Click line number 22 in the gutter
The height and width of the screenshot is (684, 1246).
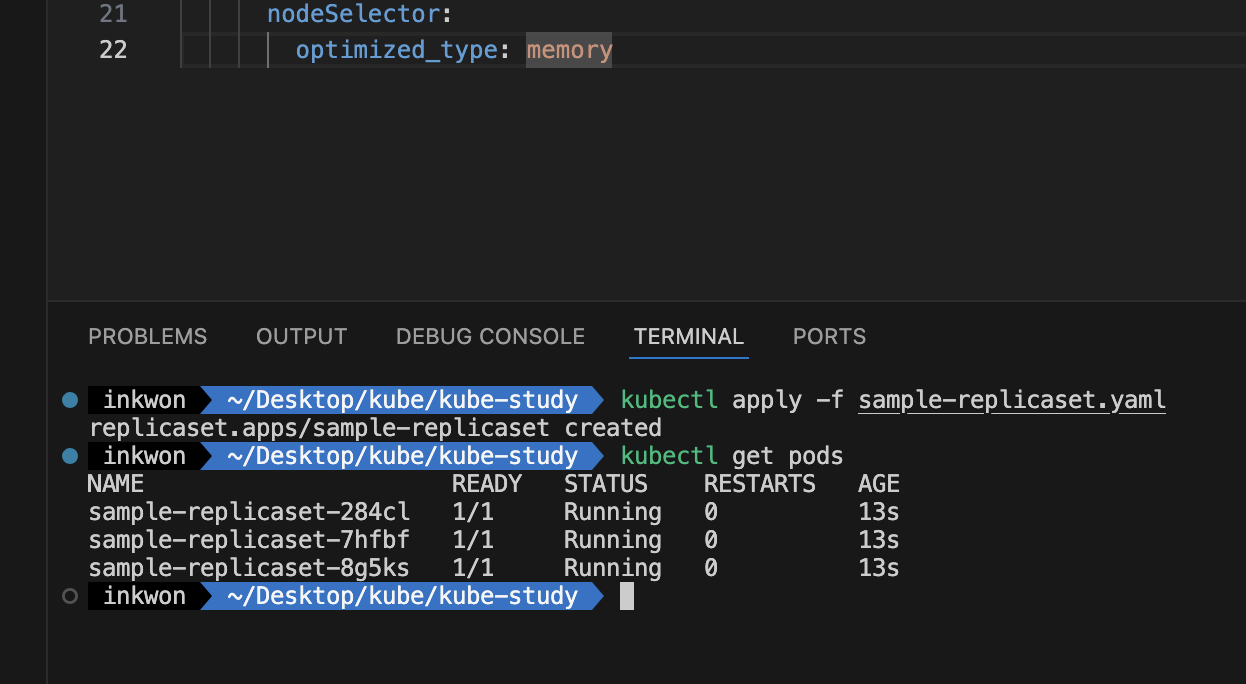(x=113, y=49)
